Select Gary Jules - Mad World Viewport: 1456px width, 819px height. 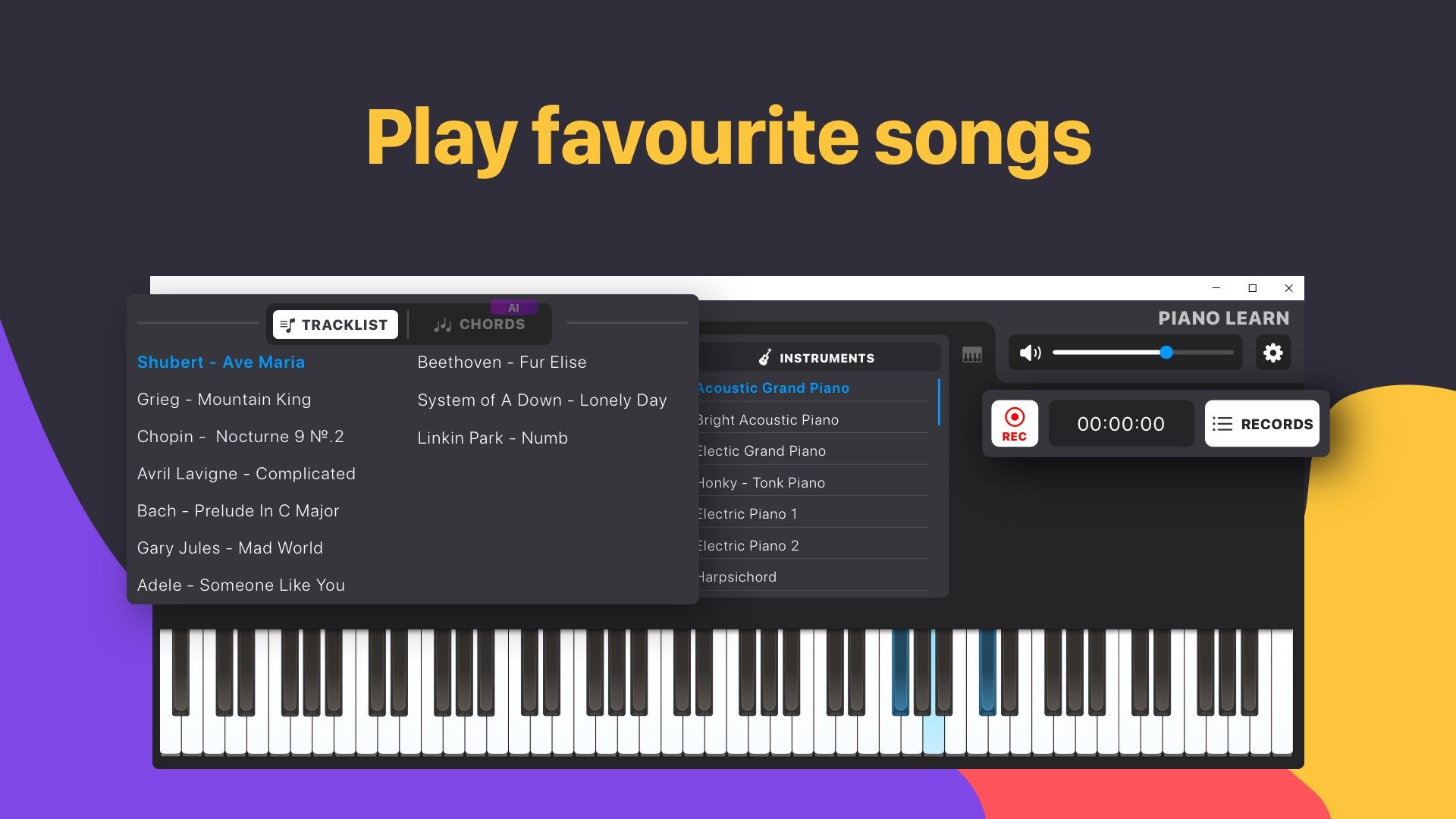230,547
